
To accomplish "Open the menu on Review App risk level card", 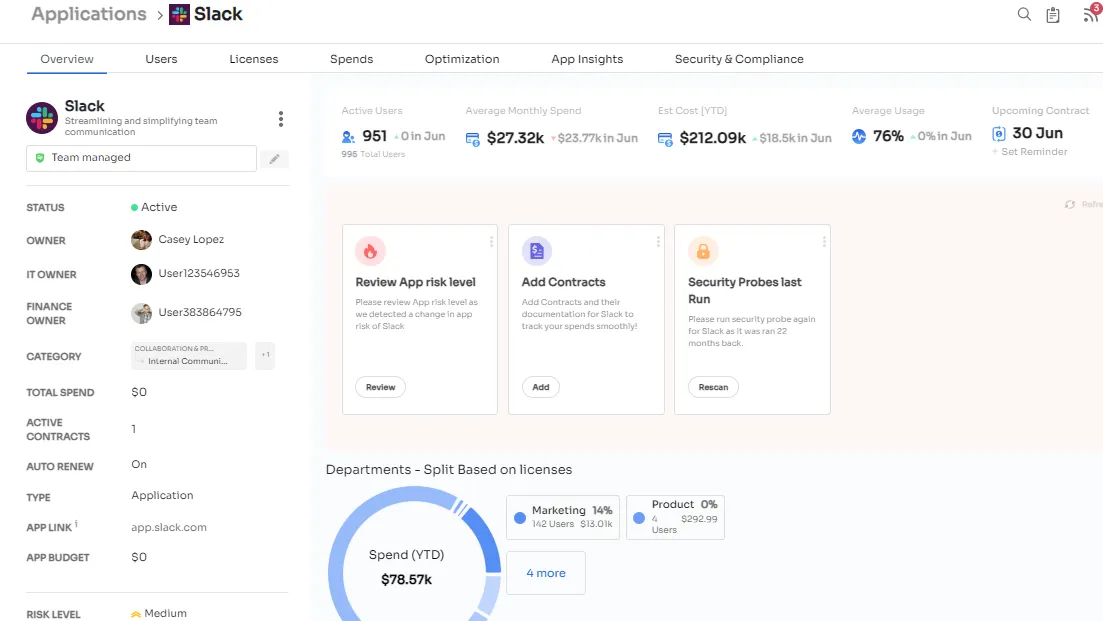I will click(491, 242).
